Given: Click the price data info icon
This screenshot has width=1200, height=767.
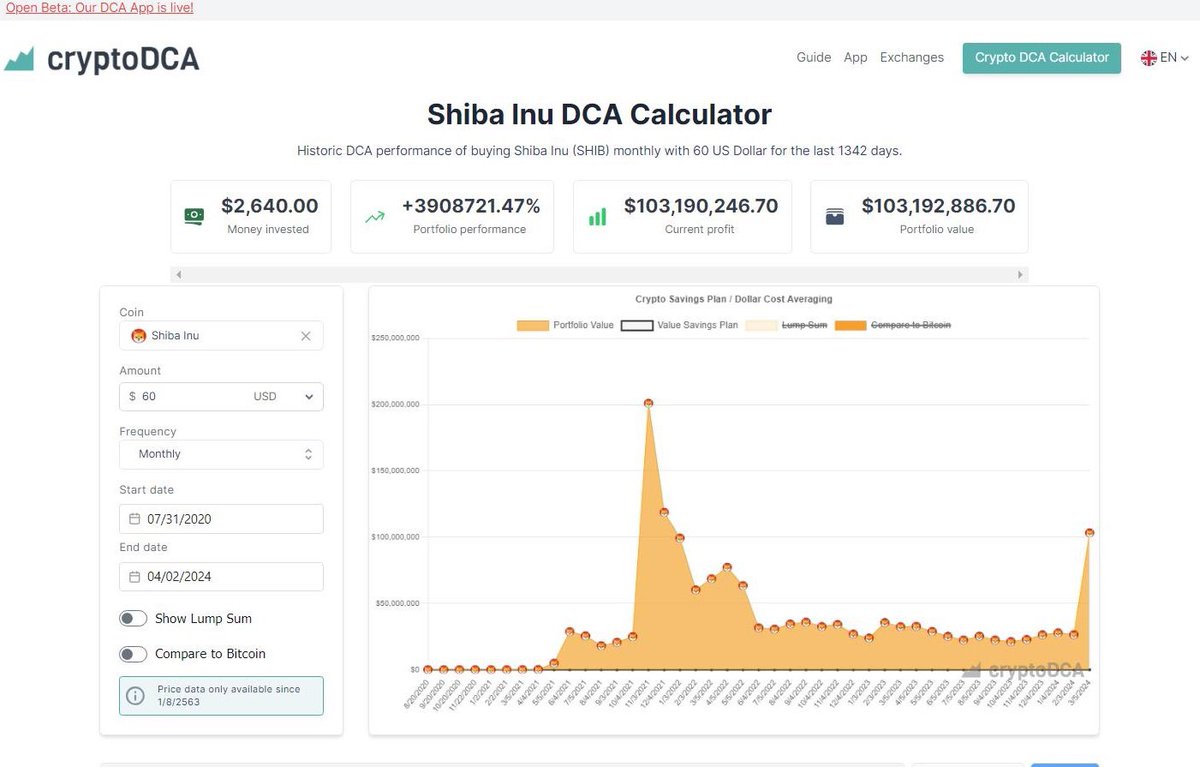Looking at the screenshot, I should [135, 696].
